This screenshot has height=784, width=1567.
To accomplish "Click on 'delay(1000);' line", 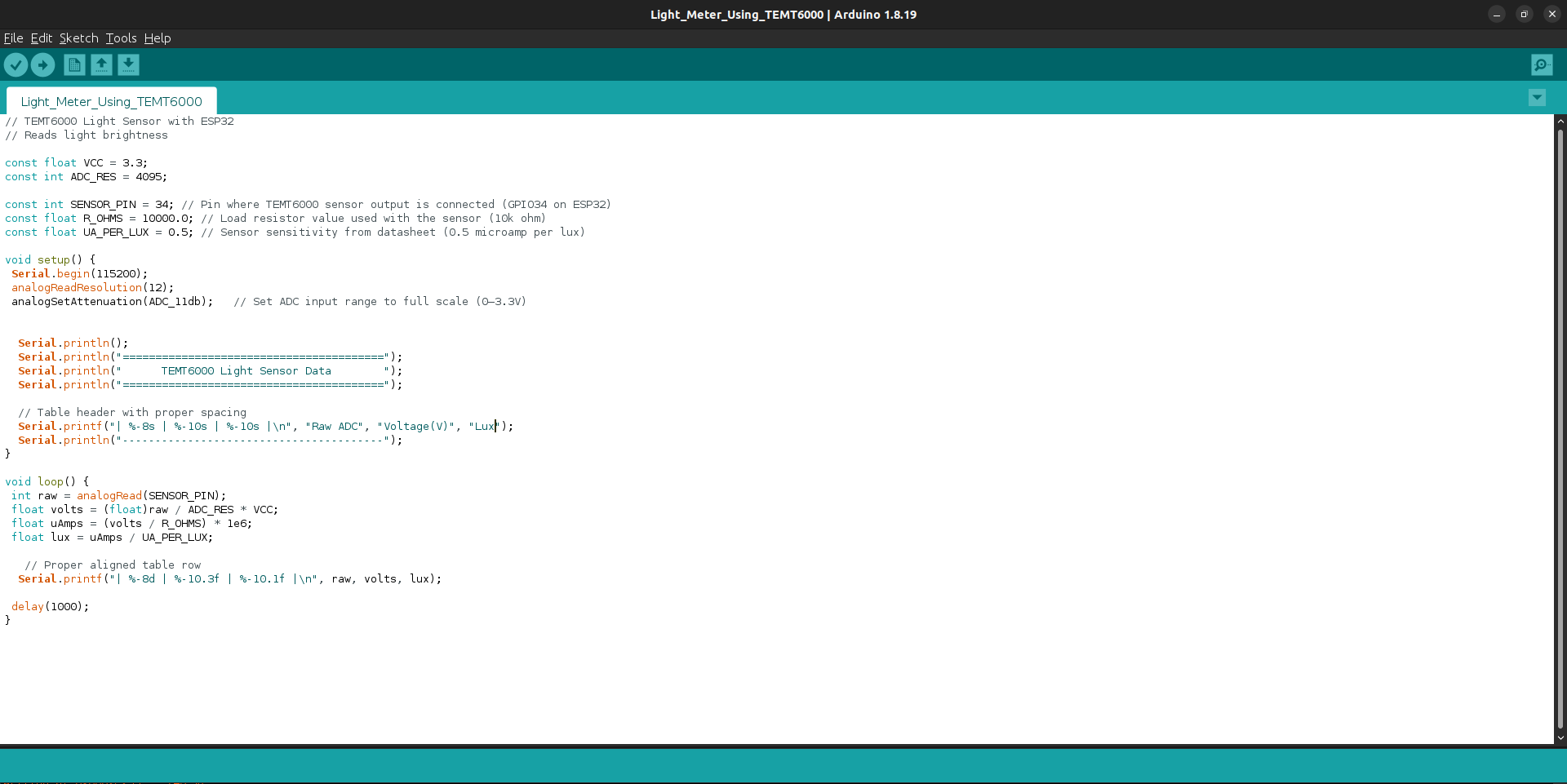I will tap(51, 607).
